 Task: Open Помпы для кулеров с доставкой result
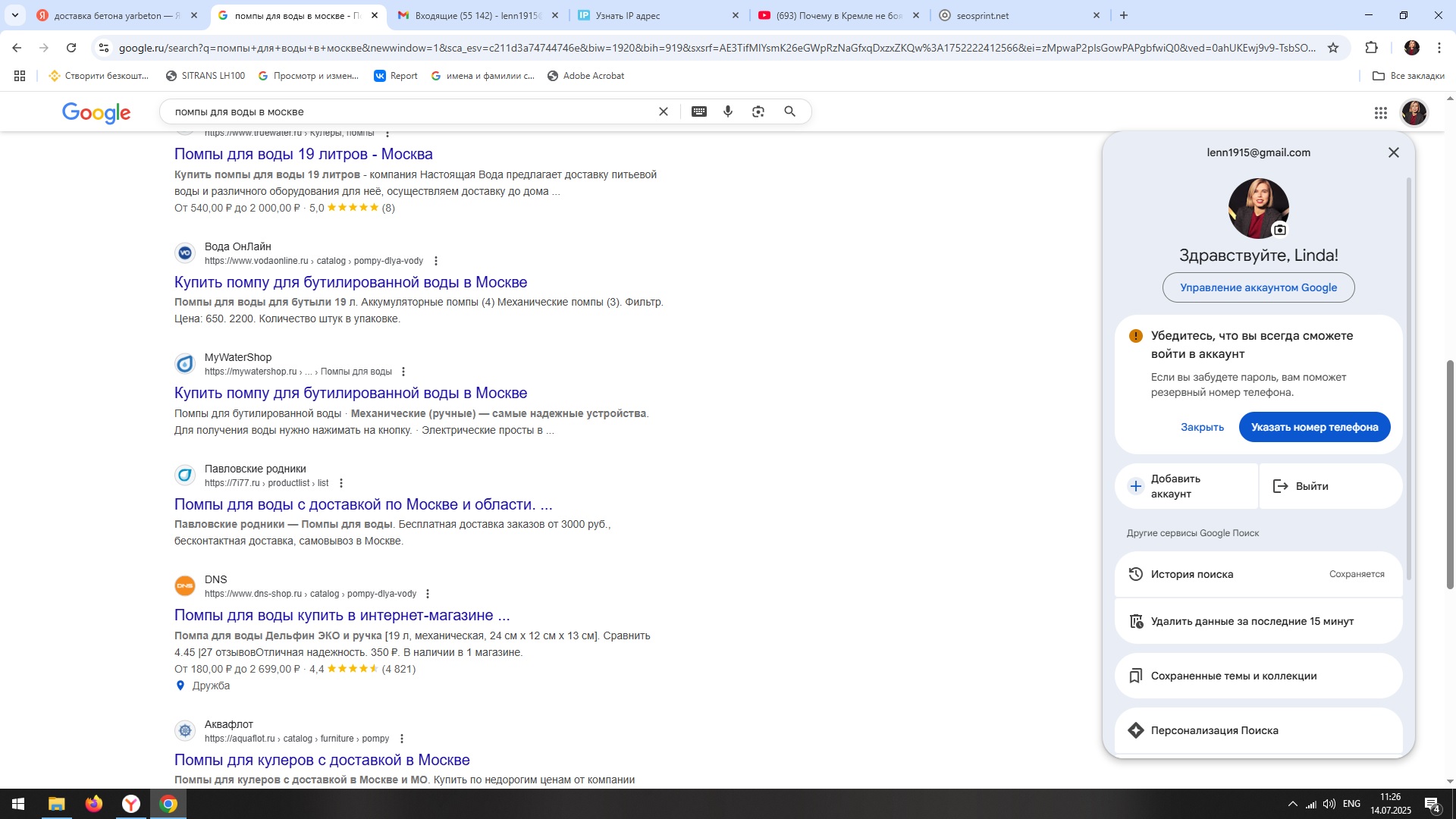[x=322, y=760]
